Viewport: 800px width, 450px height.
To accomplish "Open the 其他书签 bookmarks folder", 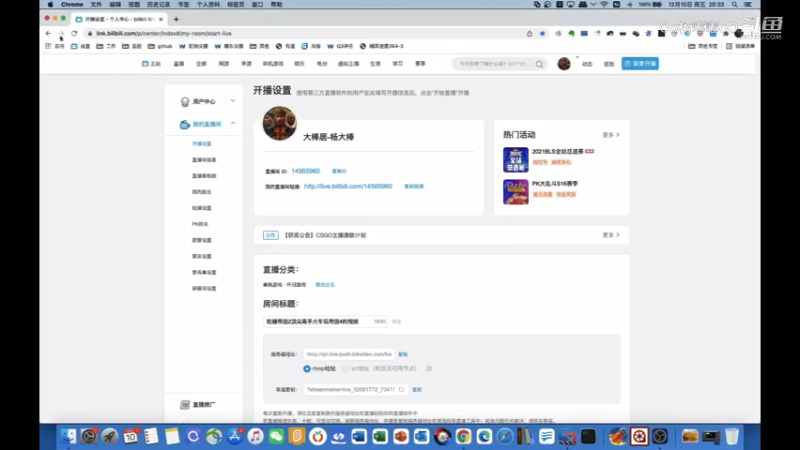I will pos(703,46).
